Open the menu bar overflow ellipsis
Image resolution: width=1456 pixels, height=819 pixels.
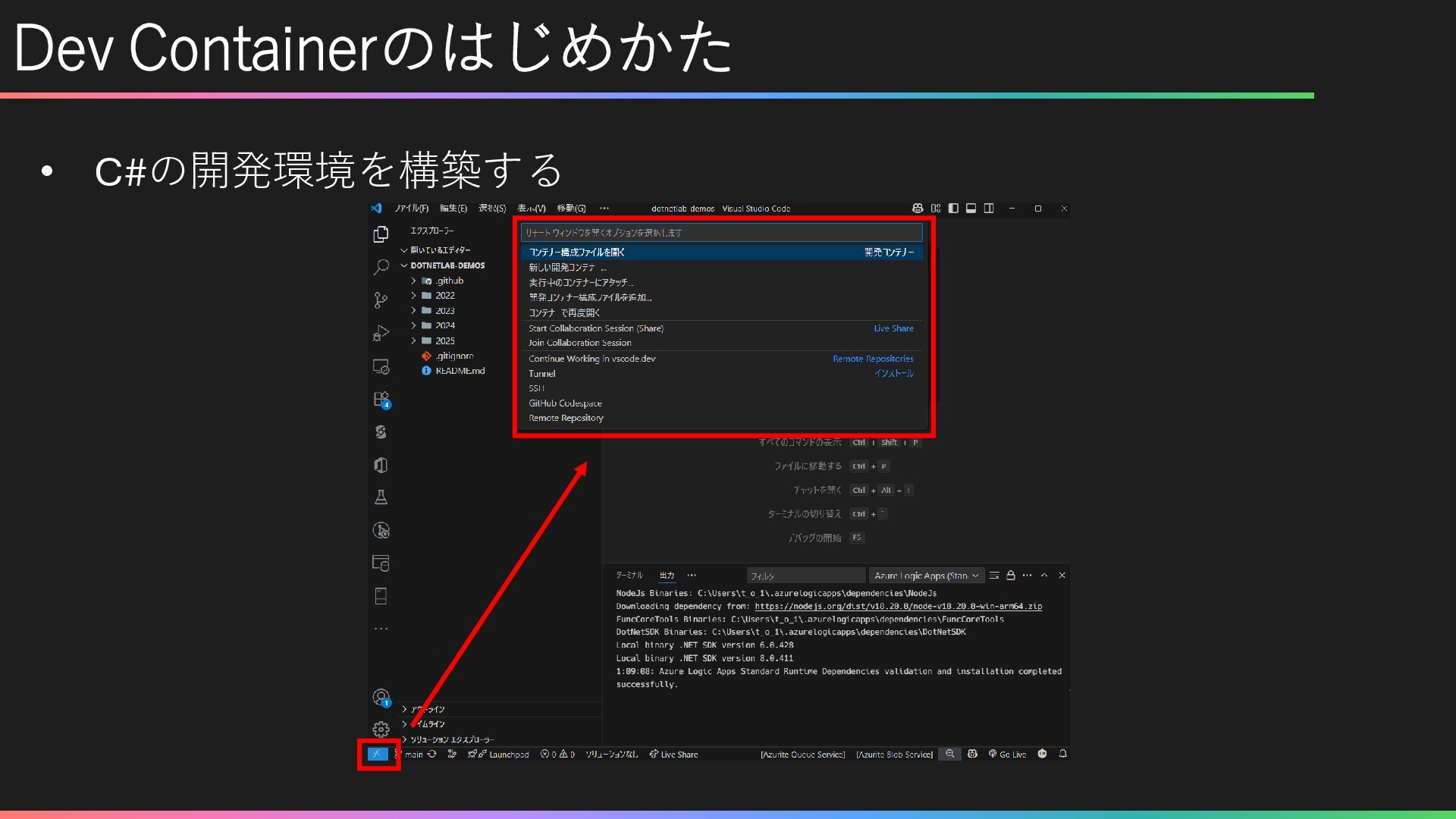[604, 209]
